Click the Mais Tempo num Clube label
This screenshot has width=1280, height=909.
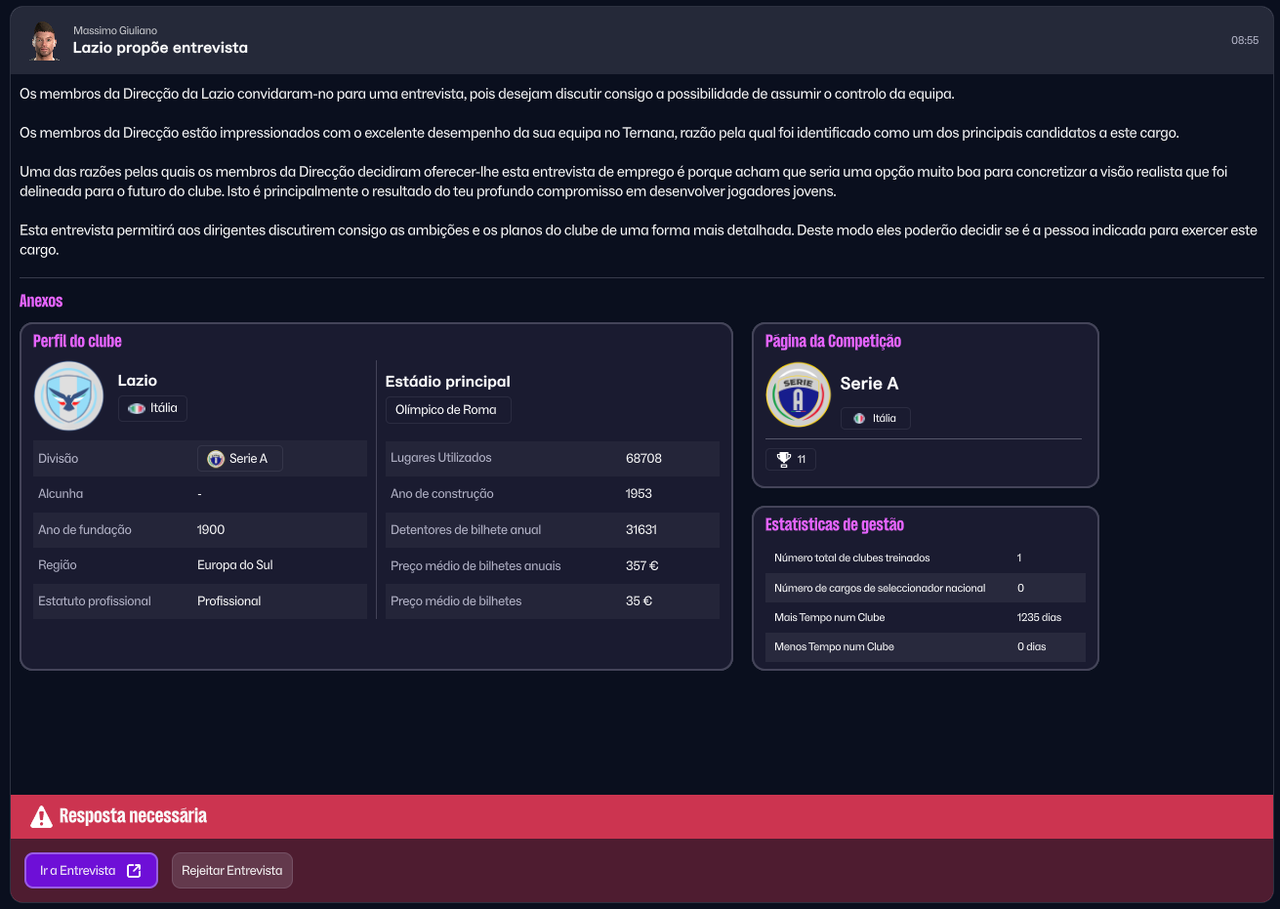829,617
